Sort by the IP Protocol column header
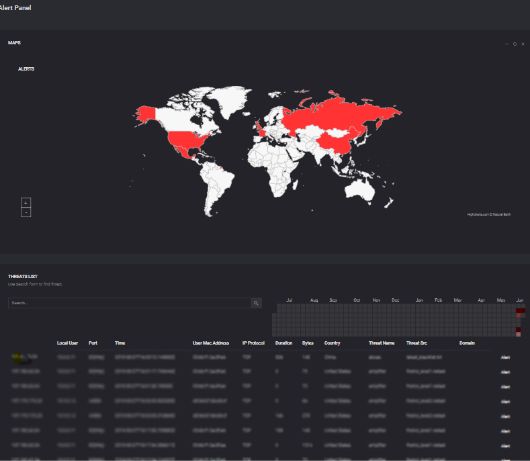The image size is (530, 461). click(x=253, y=343)
